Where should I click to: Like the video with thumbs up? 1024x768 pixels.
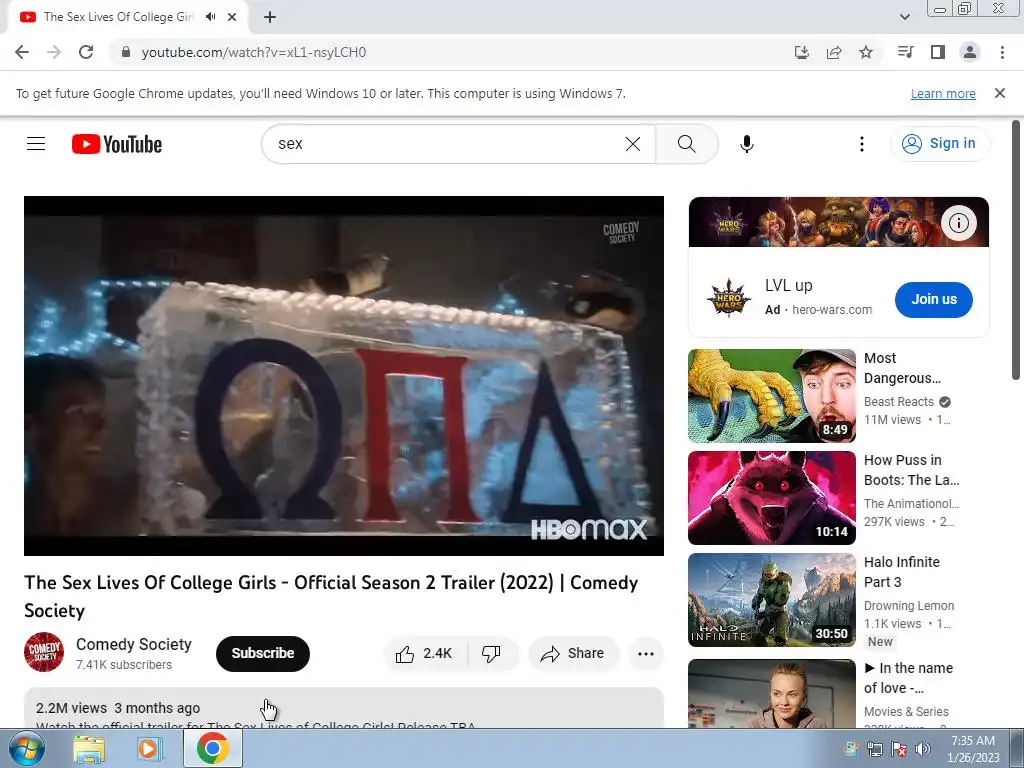425,653
